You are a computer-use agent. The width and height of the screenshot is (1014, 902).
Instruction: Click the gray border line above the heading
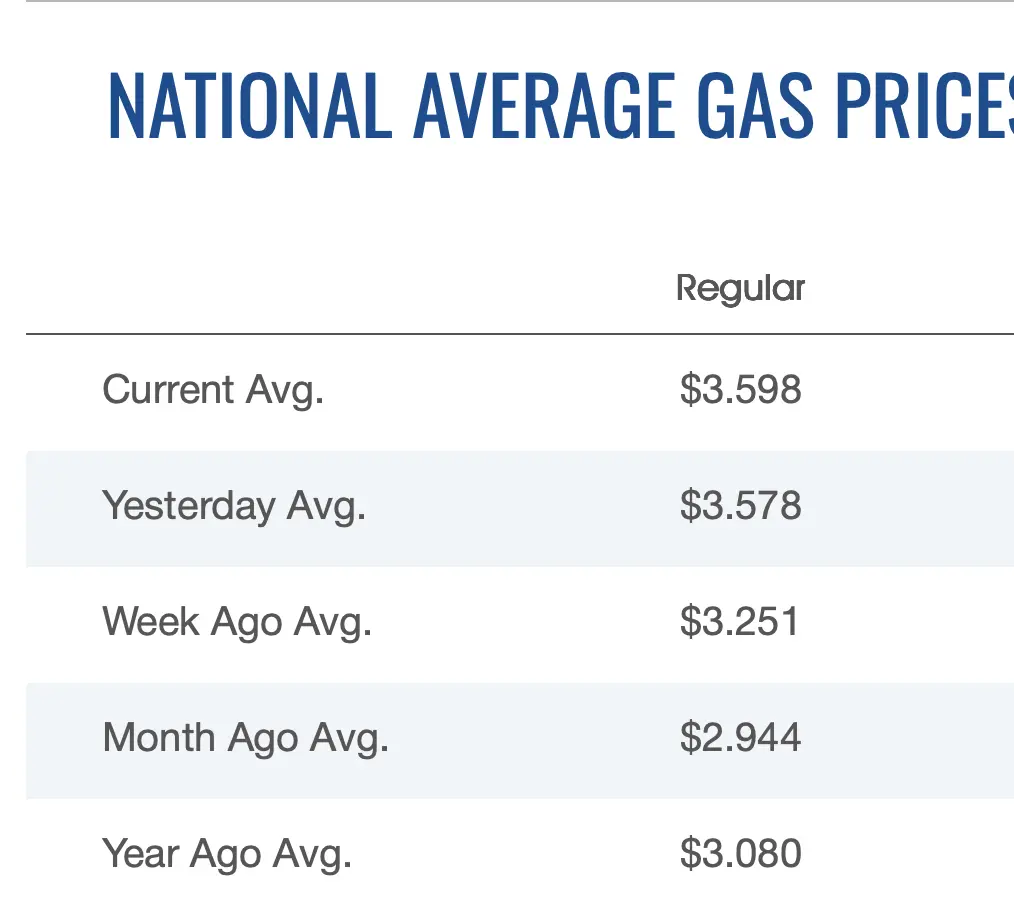pos(500,2)
